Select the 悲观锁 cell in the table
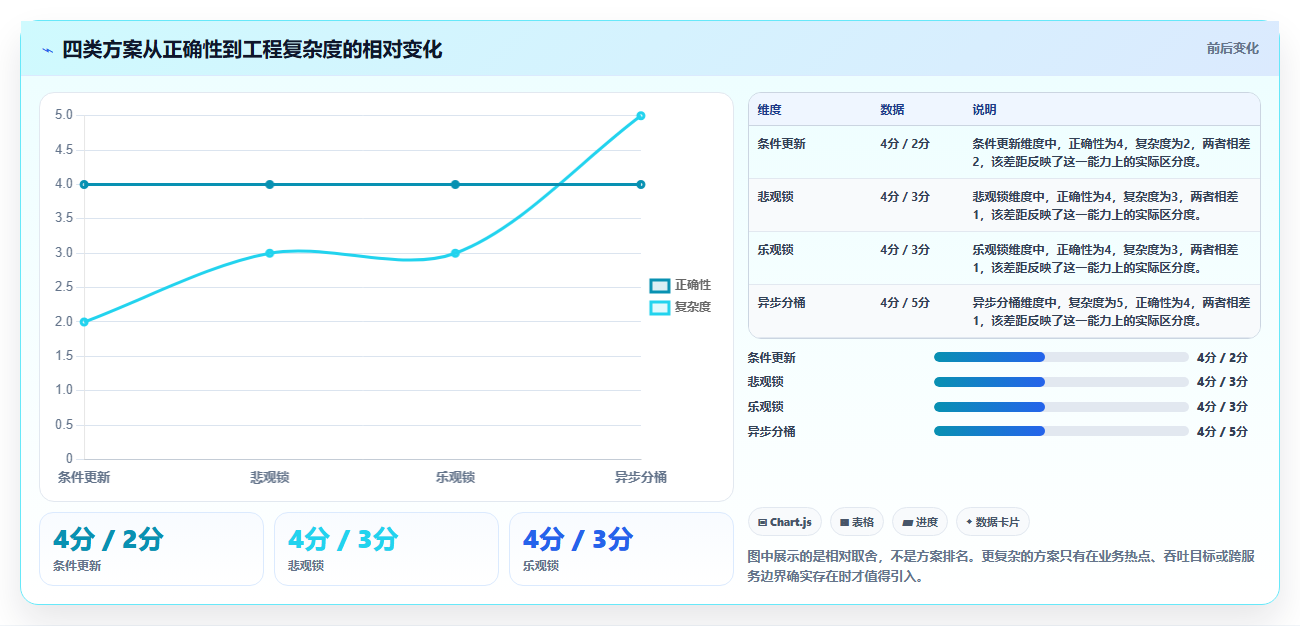 [776, 197]
